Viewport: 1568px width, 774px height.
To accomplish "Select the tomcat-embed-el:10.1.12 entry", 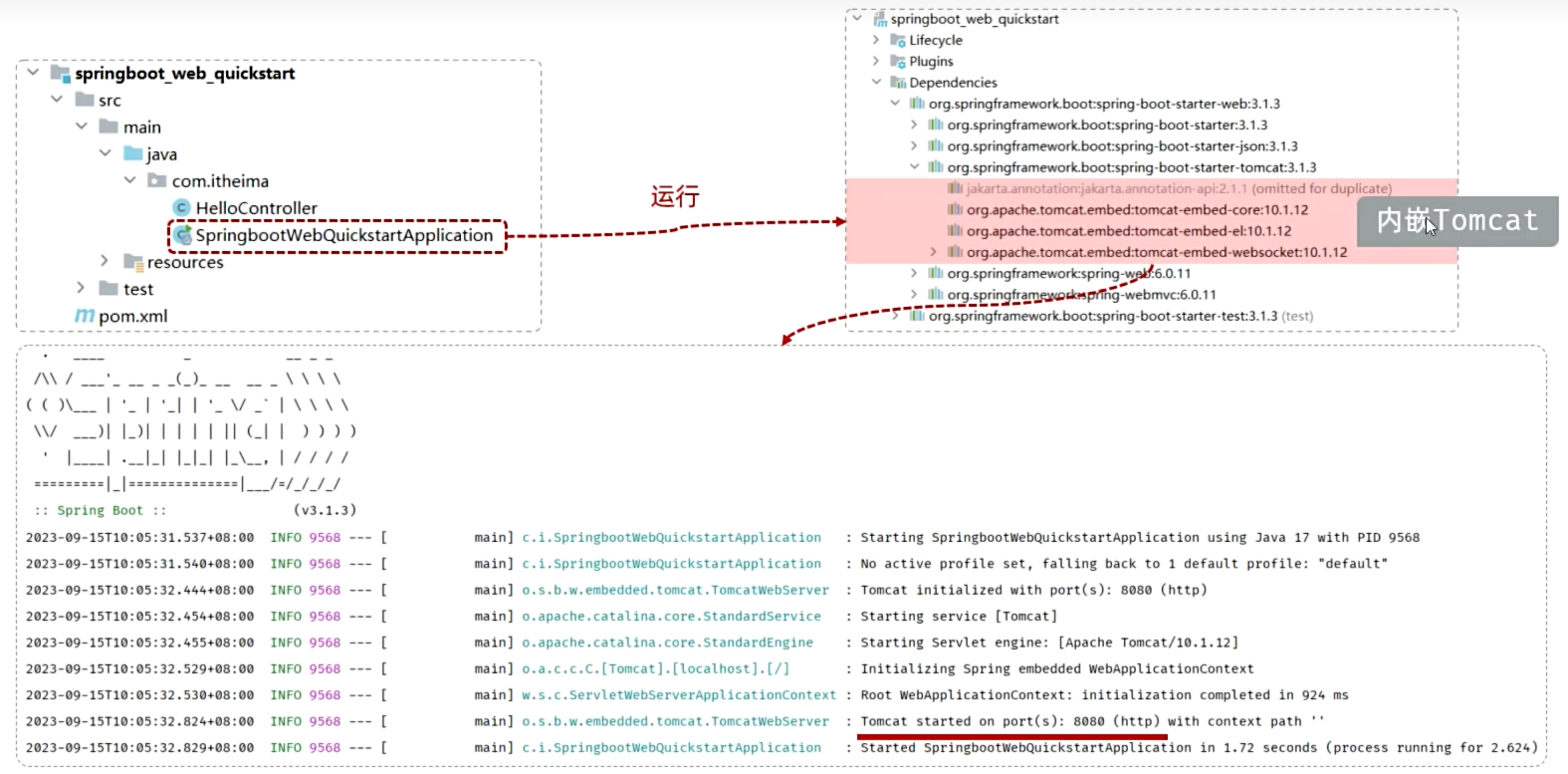I will click(1128, 231).
